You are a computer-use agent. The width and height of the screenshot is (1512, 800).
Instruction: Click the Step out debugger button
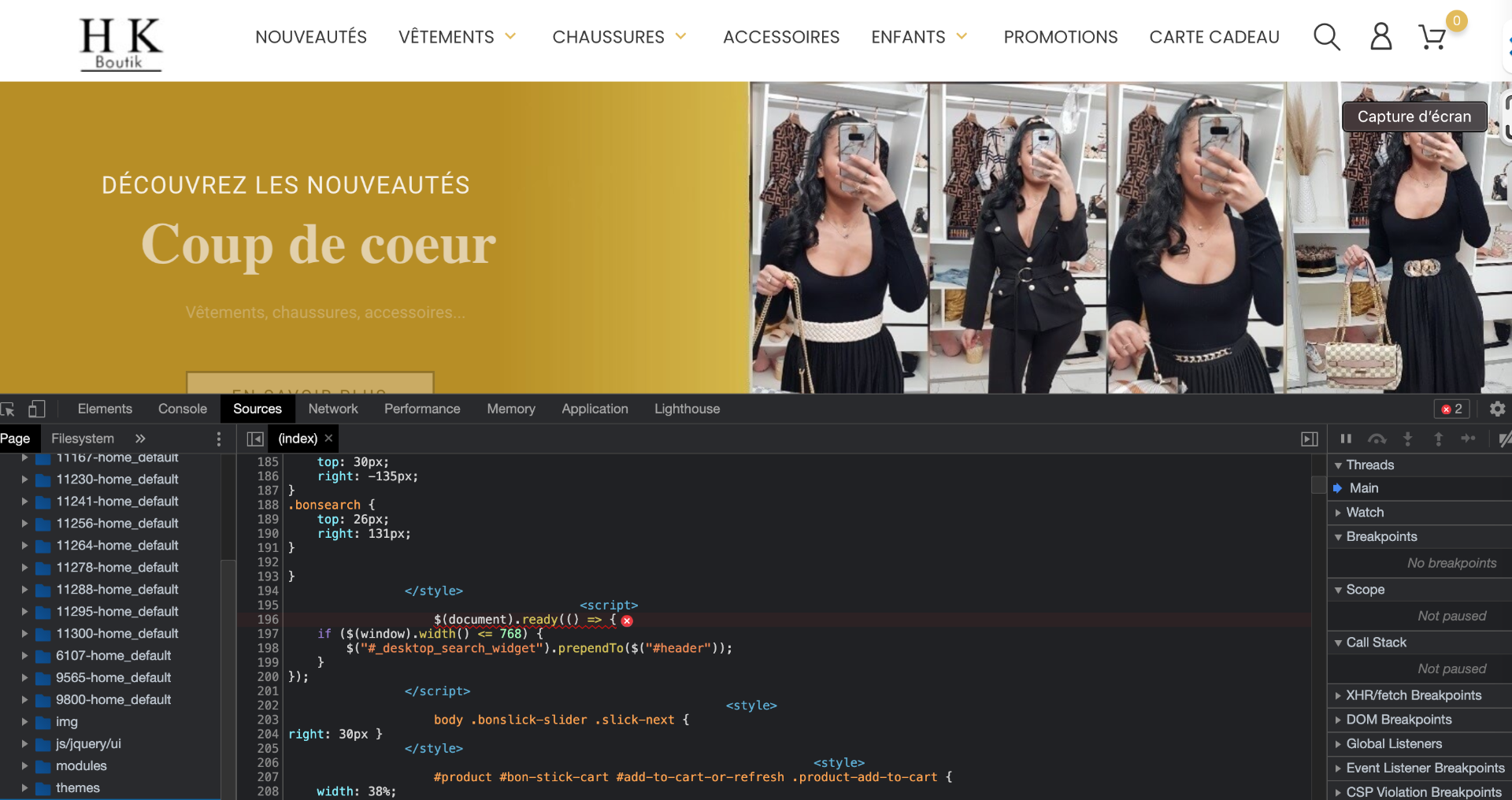point(1438,439)
